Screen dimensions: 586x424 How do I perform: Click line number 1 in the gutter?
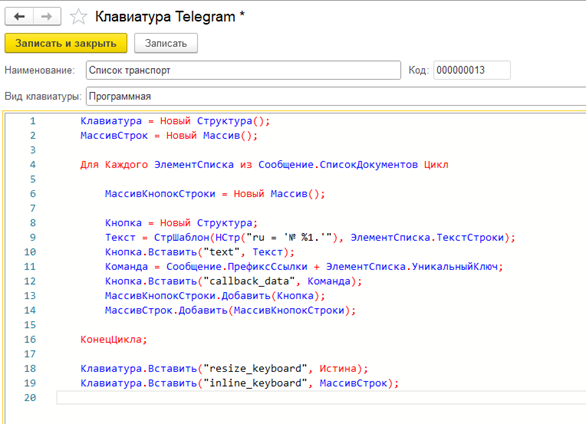33,121
